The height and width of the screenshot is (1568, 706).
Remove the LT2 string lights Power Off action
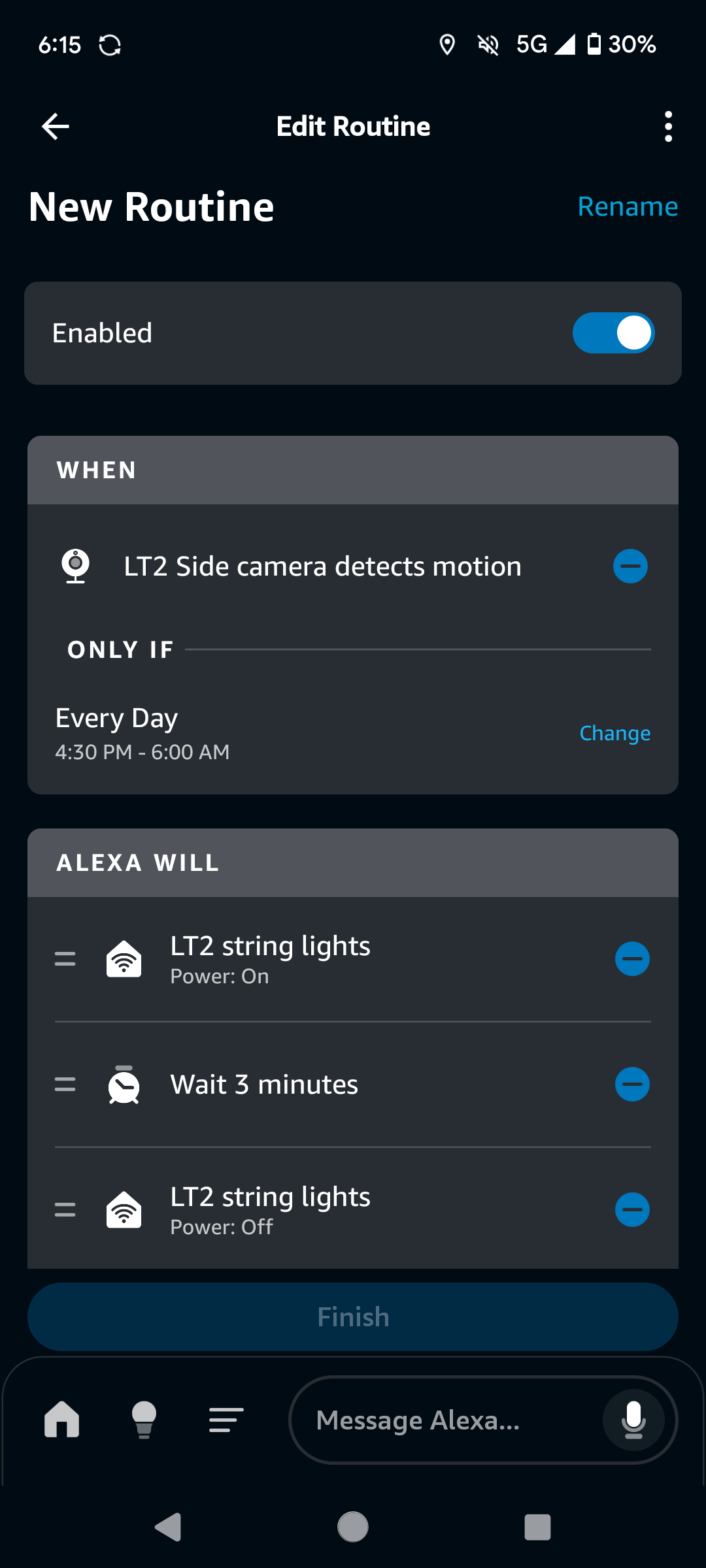pos(632,1210)
